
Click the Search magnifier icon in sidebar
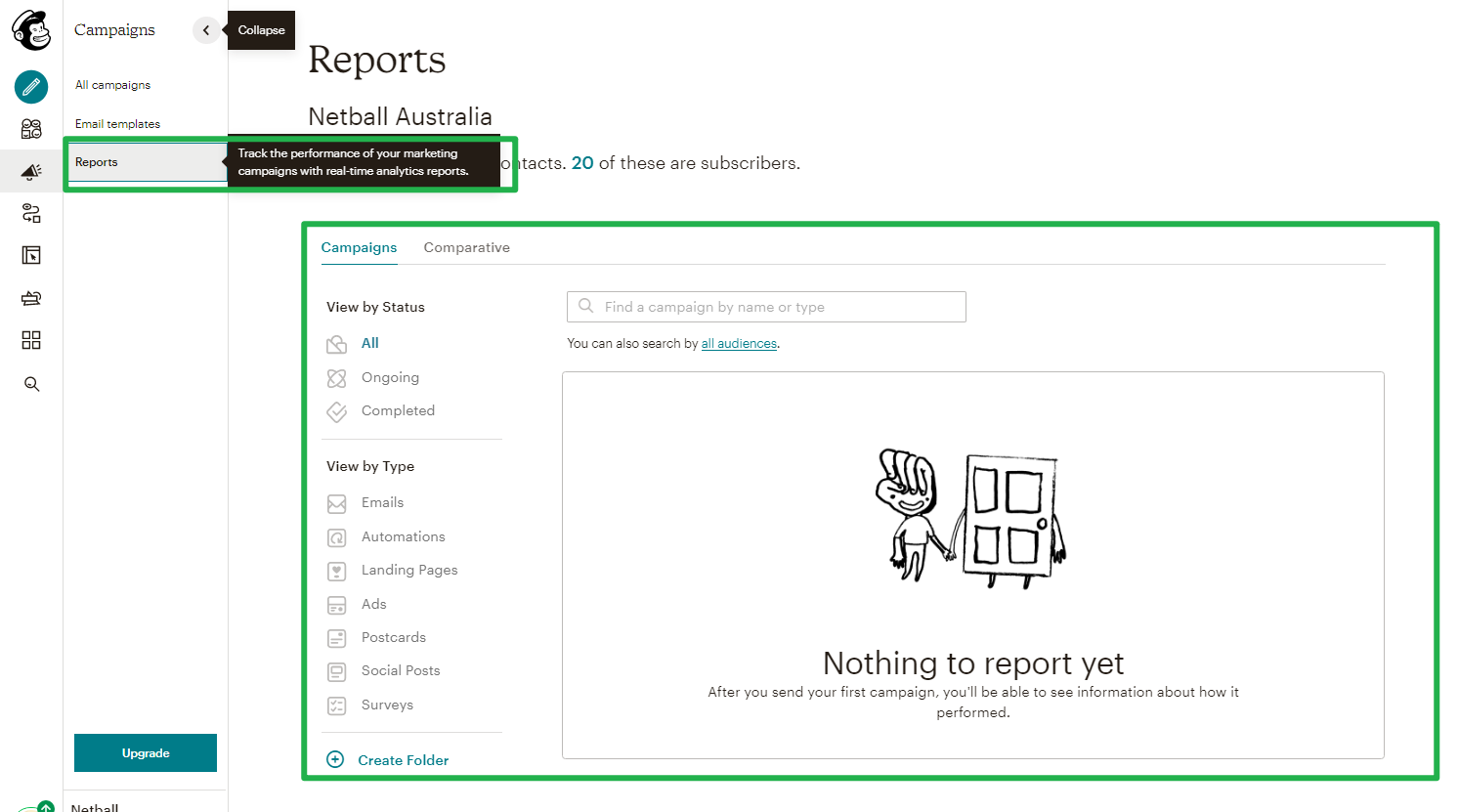pyautogui.click(x=31, y=384)
